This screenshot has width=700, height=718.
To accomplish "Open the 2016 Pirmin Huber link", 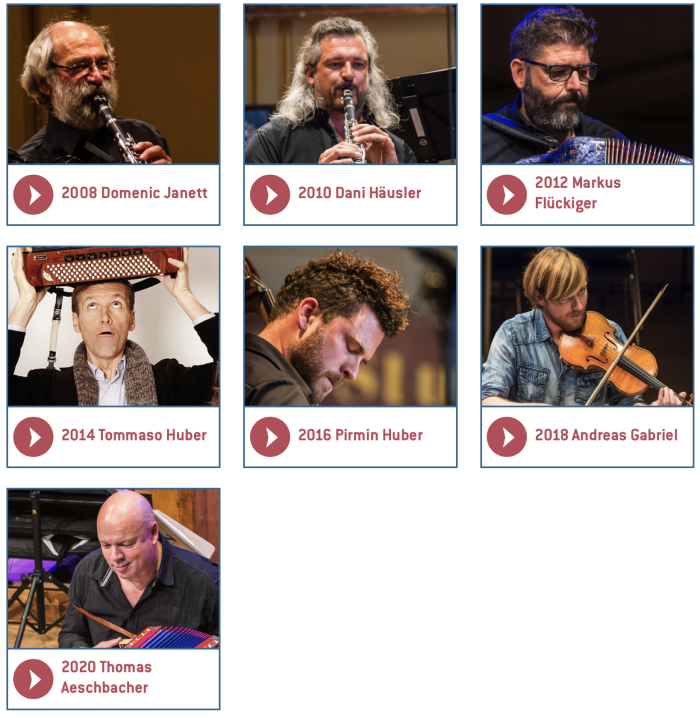I will pos(360,435).
